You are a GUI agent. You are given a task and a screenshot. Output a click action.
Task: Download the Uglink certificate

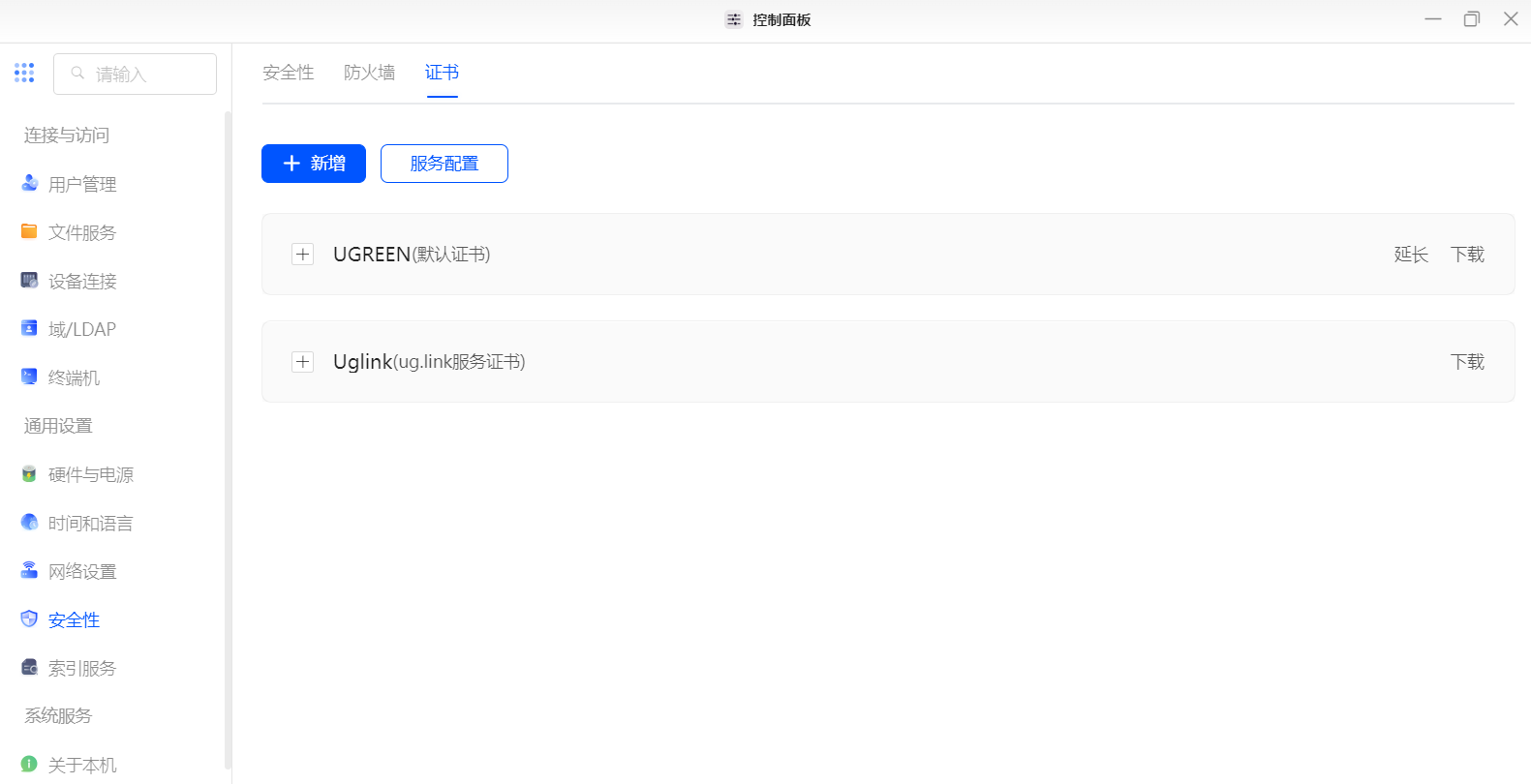click(x=1467, y=362)
